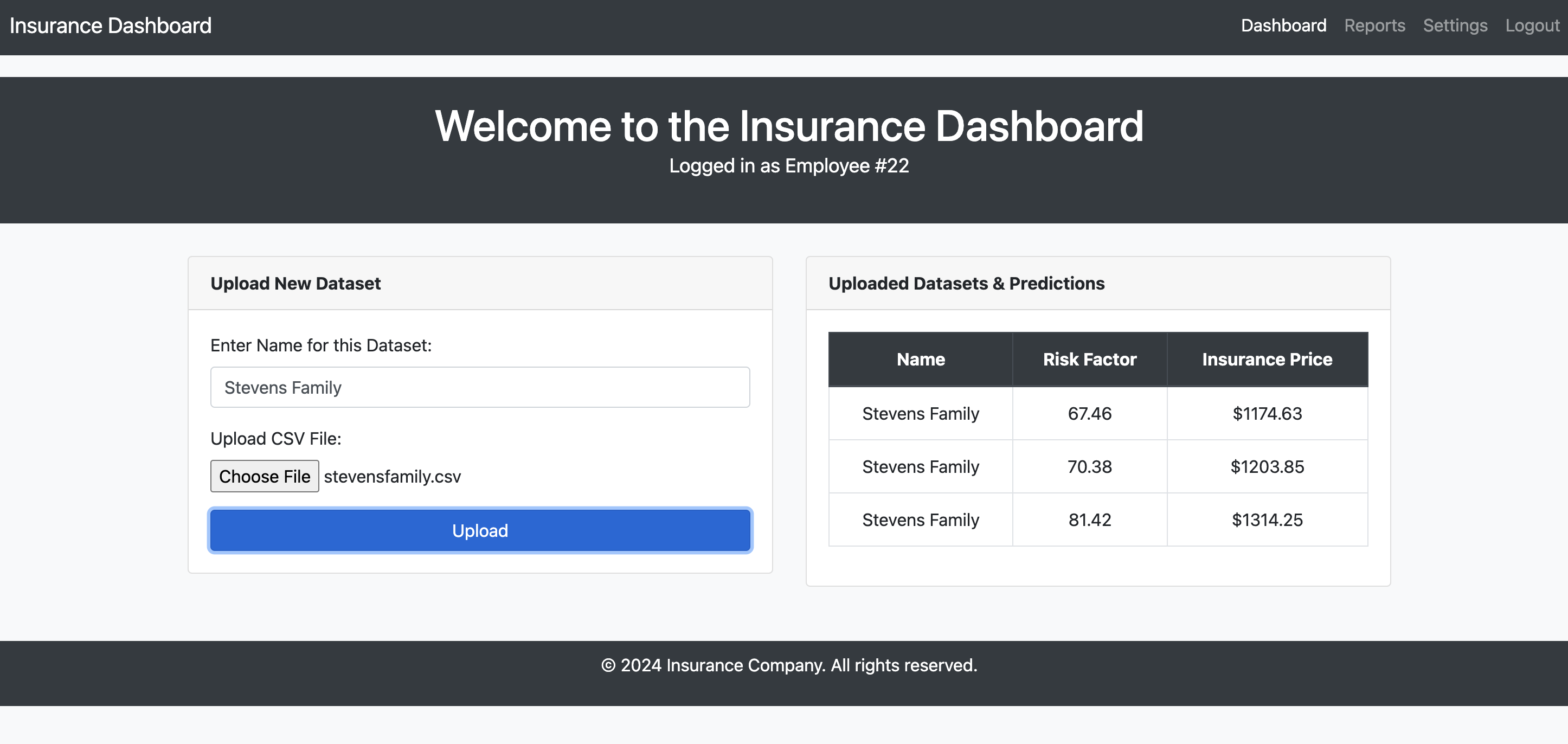Screen dimensions: 1568x744
Task: Select the Risk Factor column header
Action: pyautogui.click(x=1090, y=359)
